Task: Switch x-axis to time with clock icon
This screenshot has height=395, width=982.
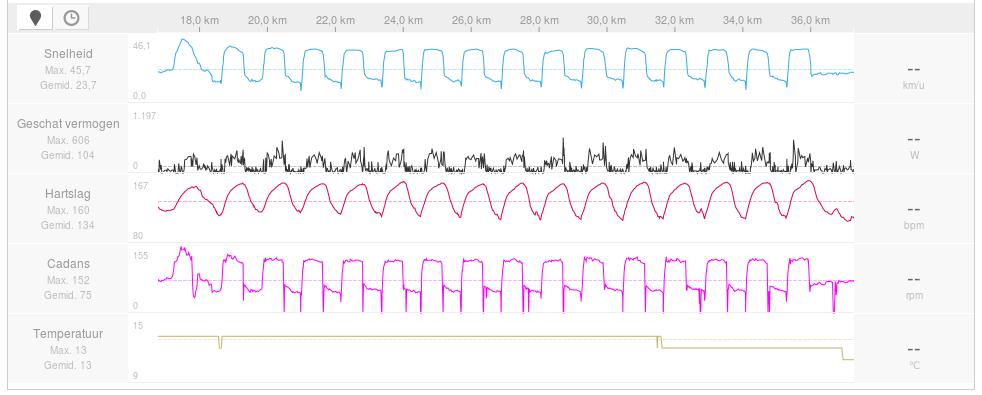Action: tap(71, 18)
